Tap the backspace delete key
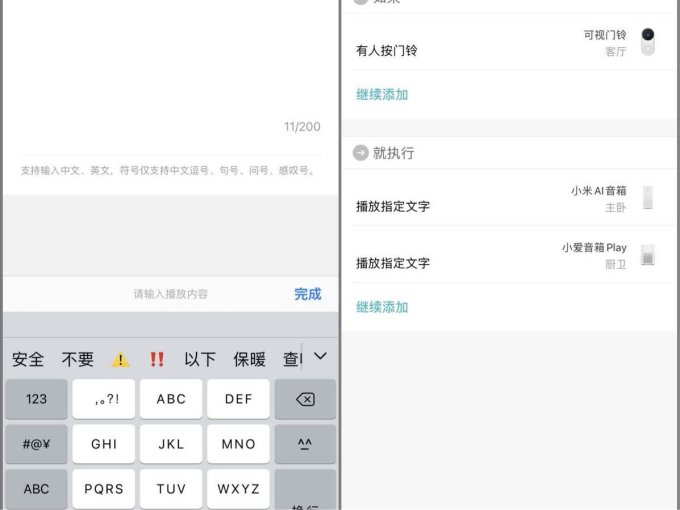Image resolution: width=680 pixels, height=510 pixels. tap(305, 399)
